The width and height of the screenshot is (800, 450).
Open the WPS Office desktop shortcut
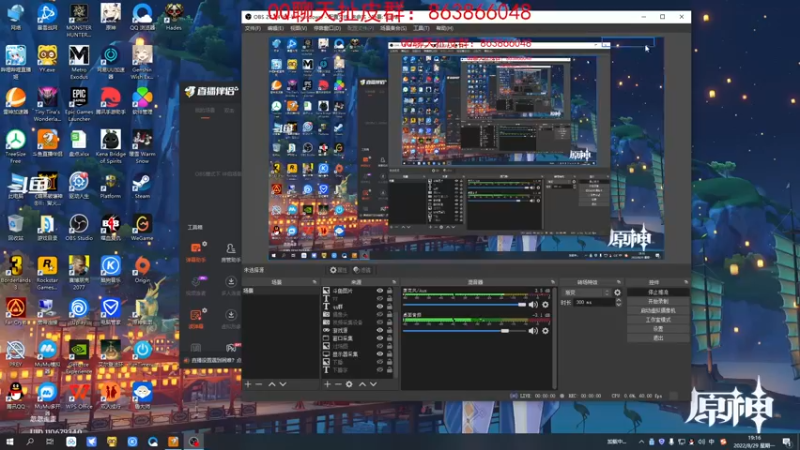point(79,396)
